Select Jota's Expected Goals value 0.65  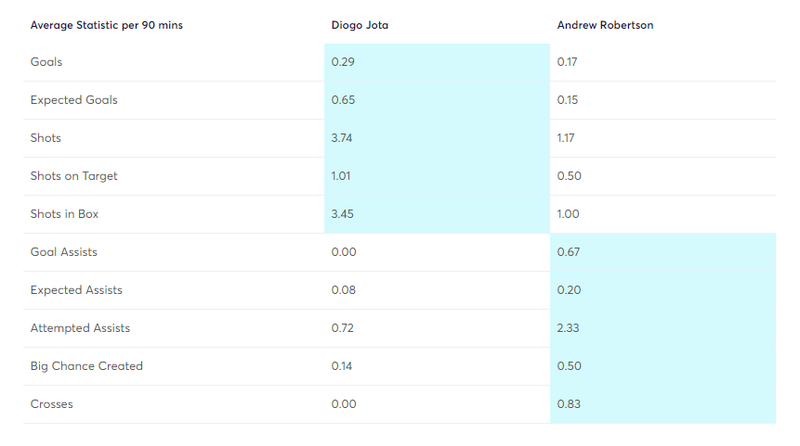click(343, 100)
